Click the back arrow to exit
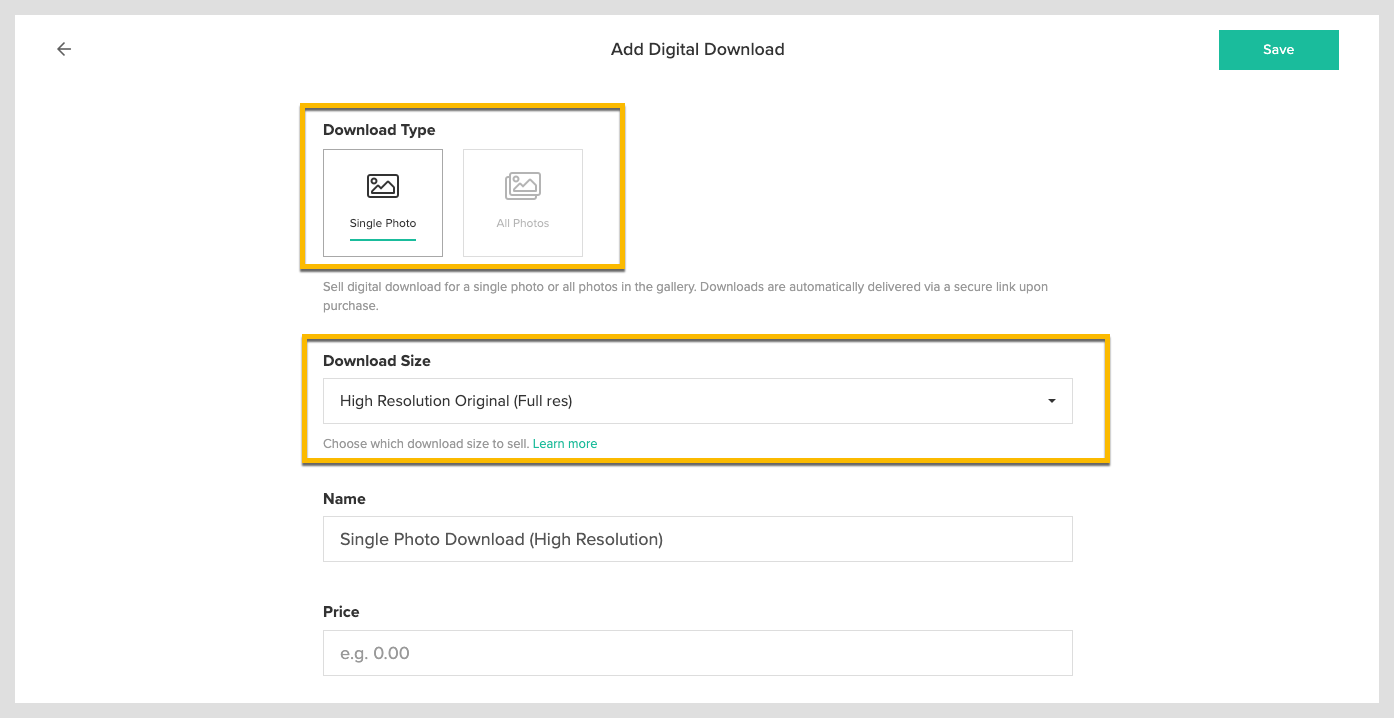The image size is (1394, 718). pyautogui.click(x=63, y=48)
